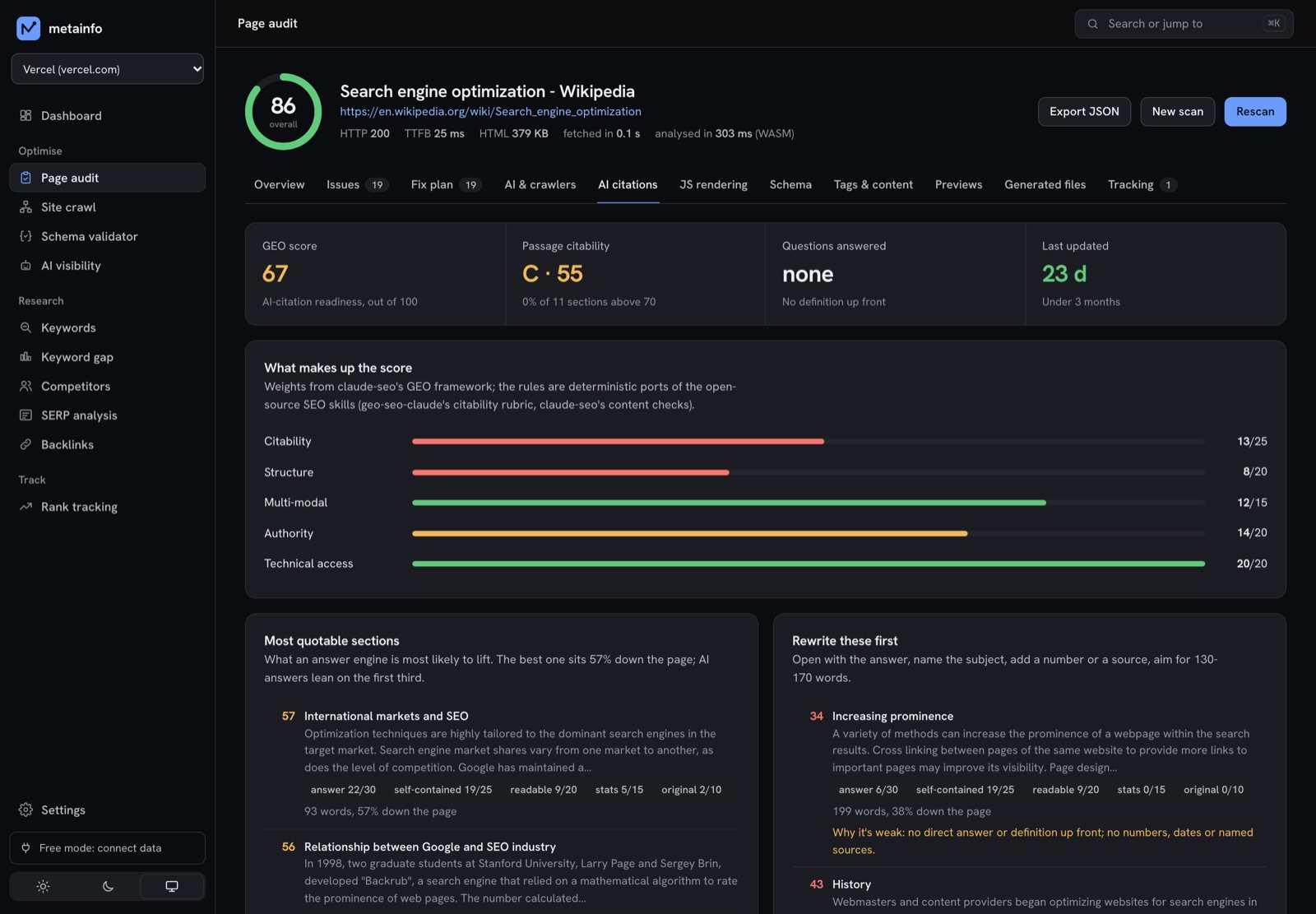Open Dashboard via its grid icon
This screenshot has height=914, width=1316.
coord(25,116)
